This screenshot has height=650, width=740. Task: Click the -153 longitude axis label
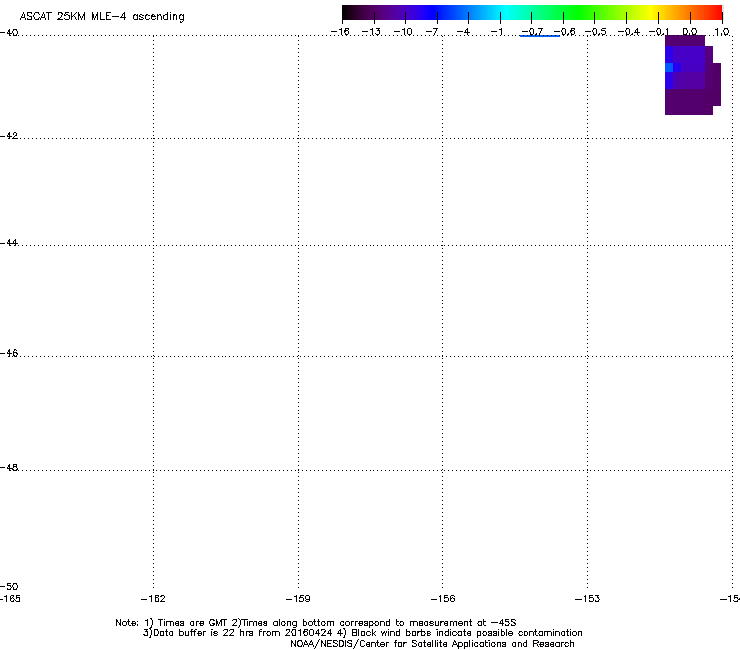[588, 599]
